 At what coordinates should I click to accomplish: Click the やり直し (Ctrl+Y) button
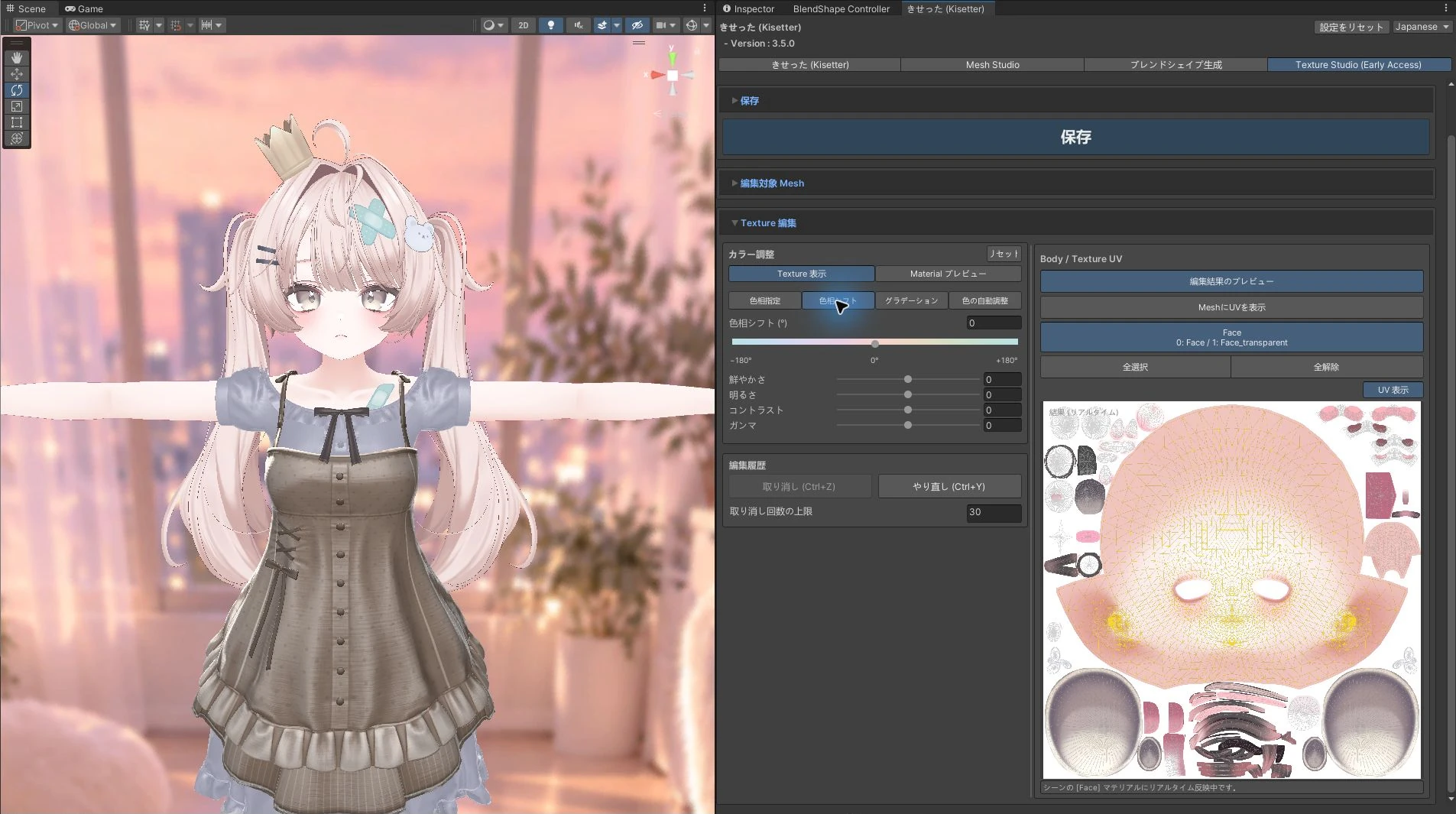949,487
